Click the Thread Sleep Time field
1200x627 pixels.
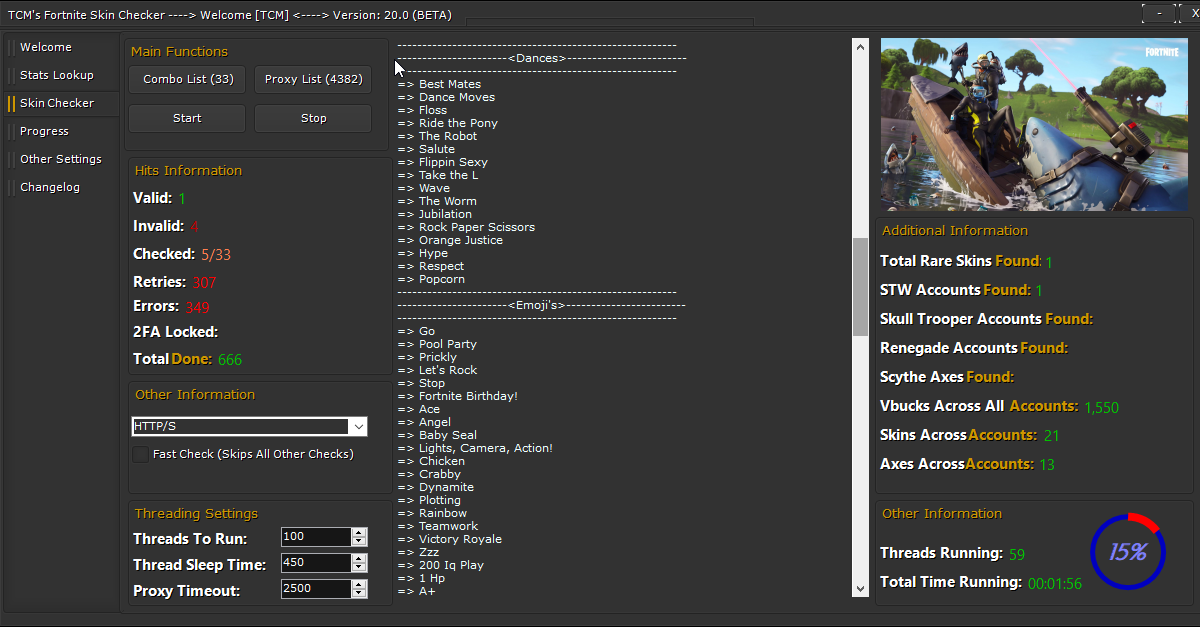point(315,563)
